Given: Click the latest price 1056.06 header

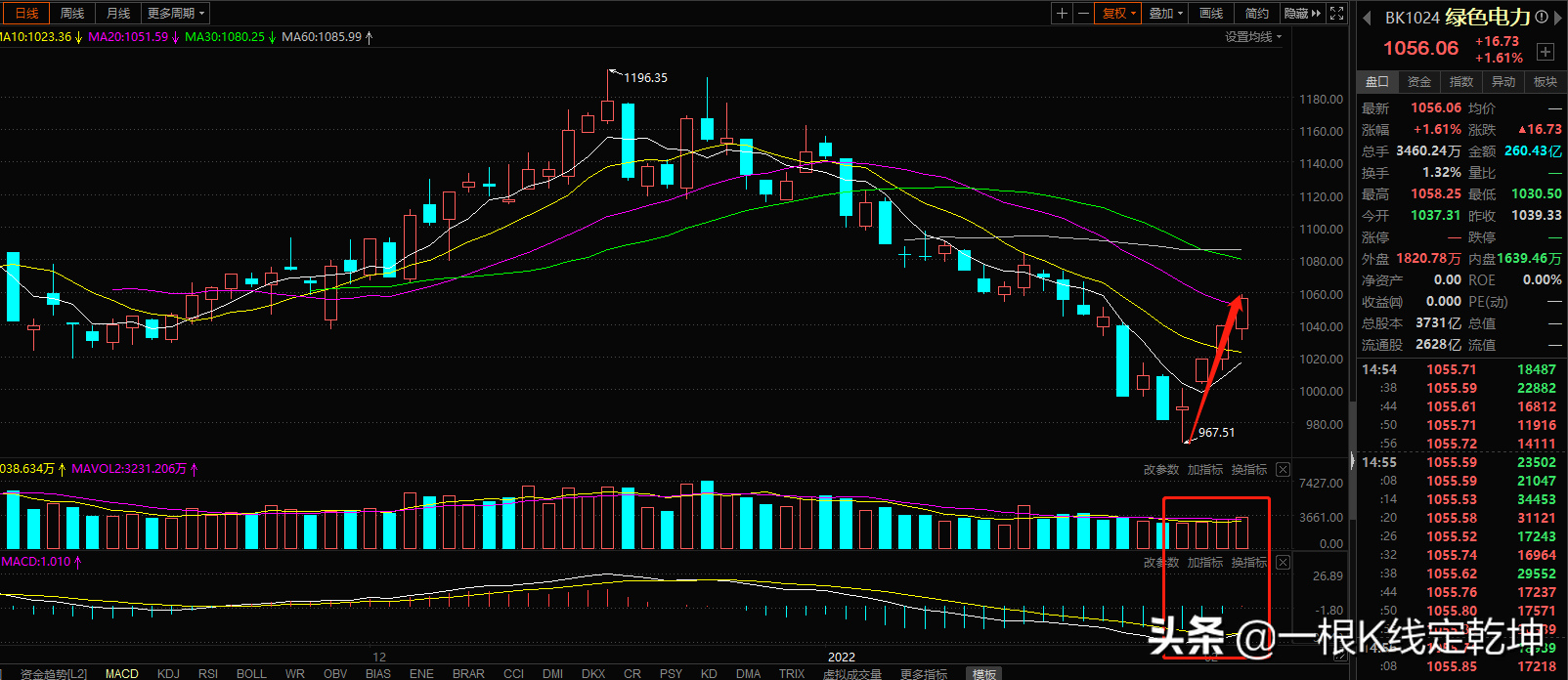Looking at the screenshot, I should click(x=1420, y=48).
